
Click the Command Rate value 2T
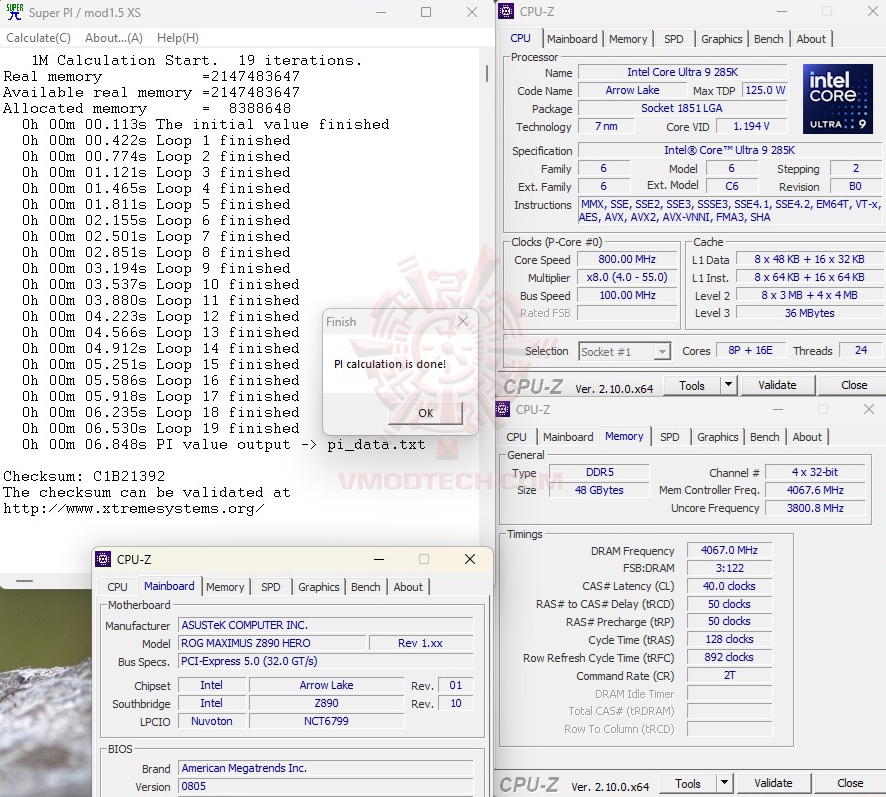729,675
